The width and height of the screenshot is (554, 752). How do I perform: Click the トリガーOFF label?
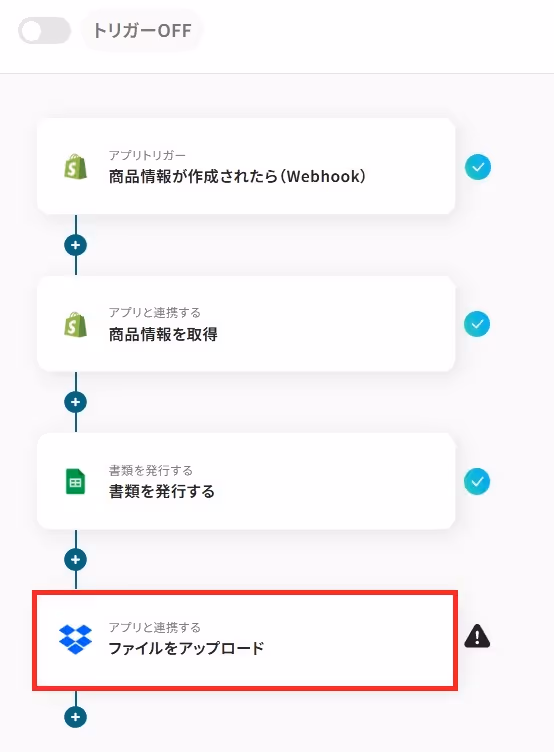142,31
